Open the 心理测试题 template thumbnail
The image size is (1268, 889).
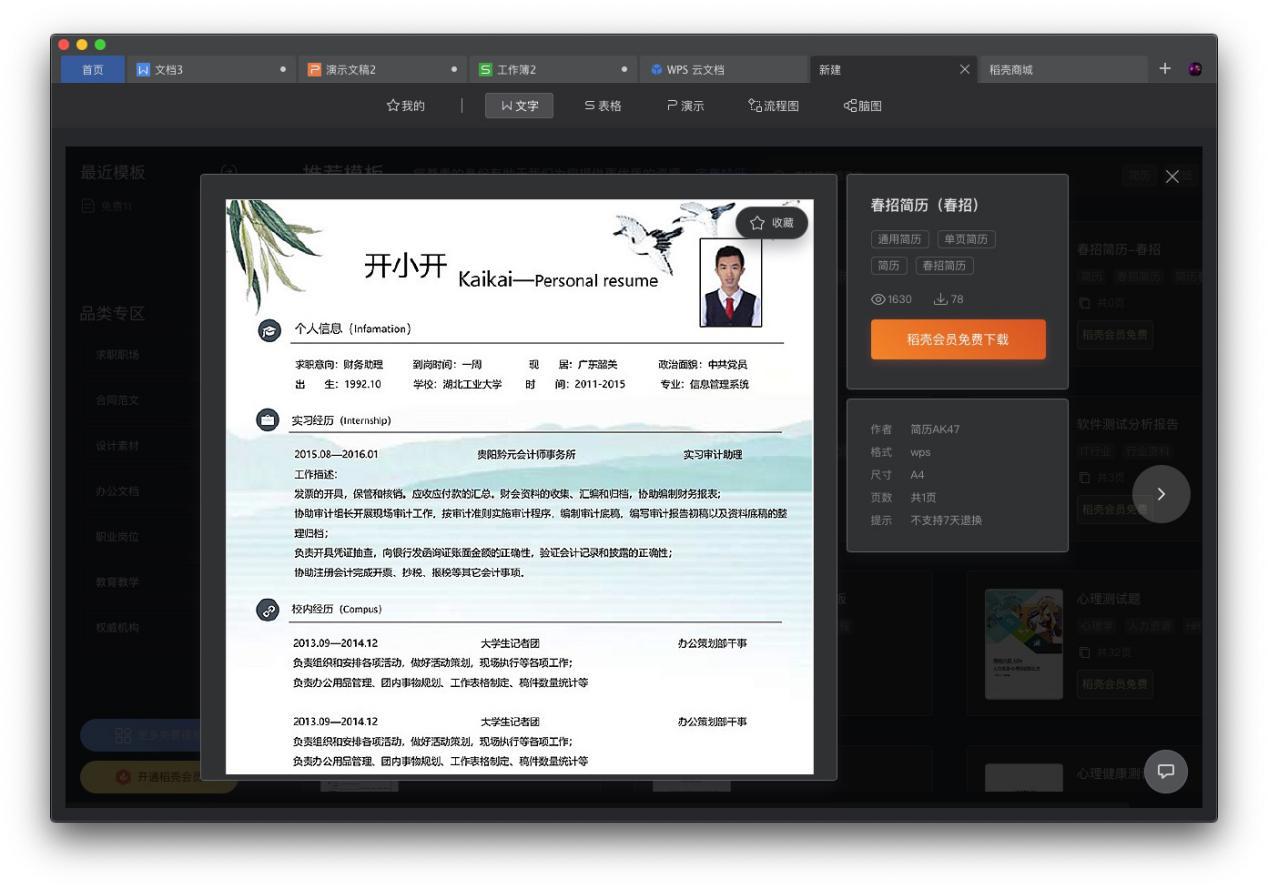click(x=1022, y=640)
